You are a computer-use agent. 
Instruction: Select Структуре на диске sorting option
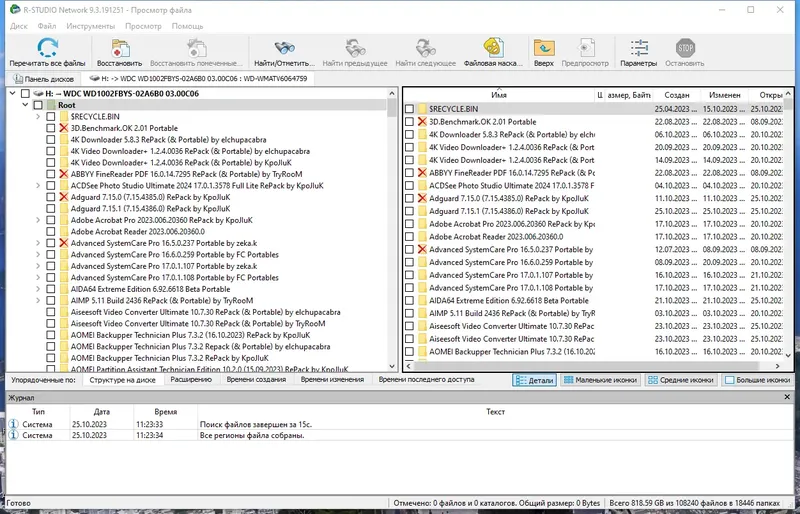(x=122, y=379)
